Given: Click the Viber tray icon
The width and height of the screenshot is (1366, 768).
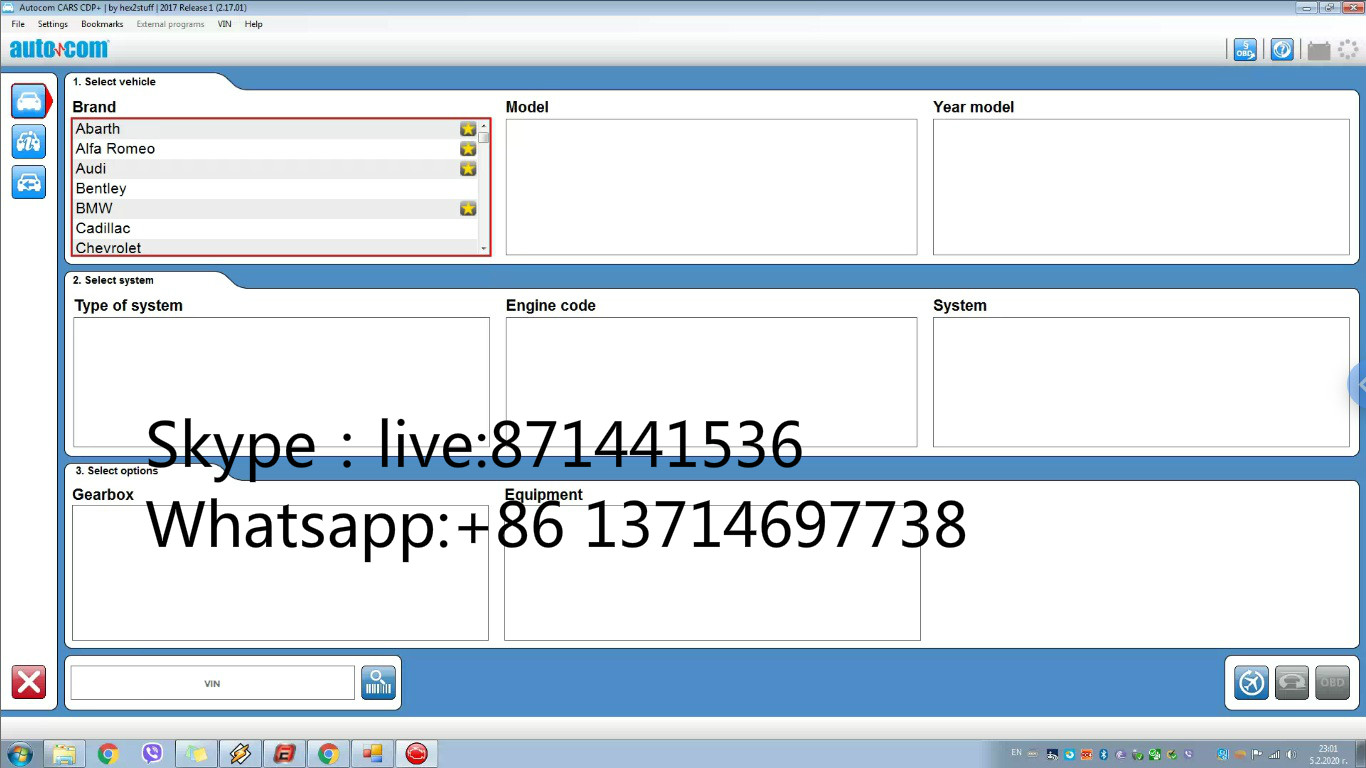Looking at the screenshot, I should [x=1188, y=754].
